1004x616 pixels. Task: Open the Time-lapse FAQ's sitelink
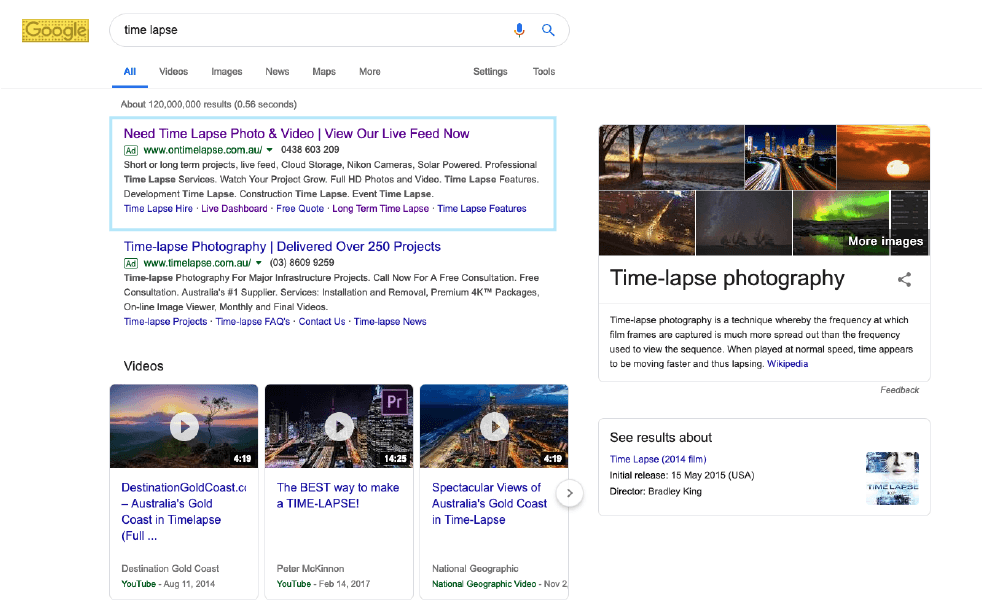(x=252, y=321)
